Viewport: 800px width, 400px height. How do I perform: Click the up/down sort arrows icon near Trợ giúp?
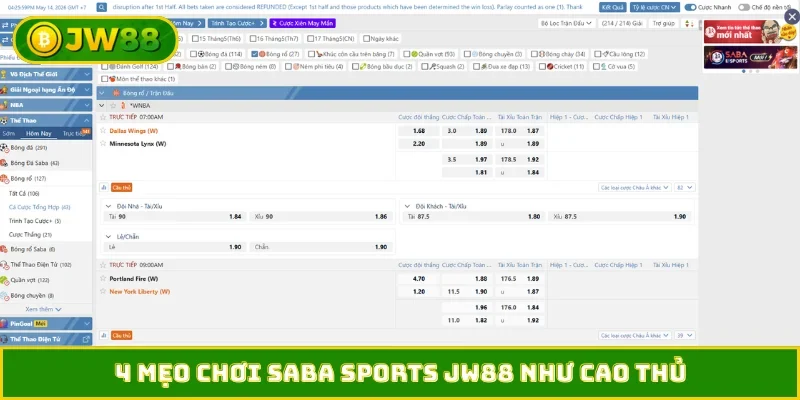coord(689,23)
